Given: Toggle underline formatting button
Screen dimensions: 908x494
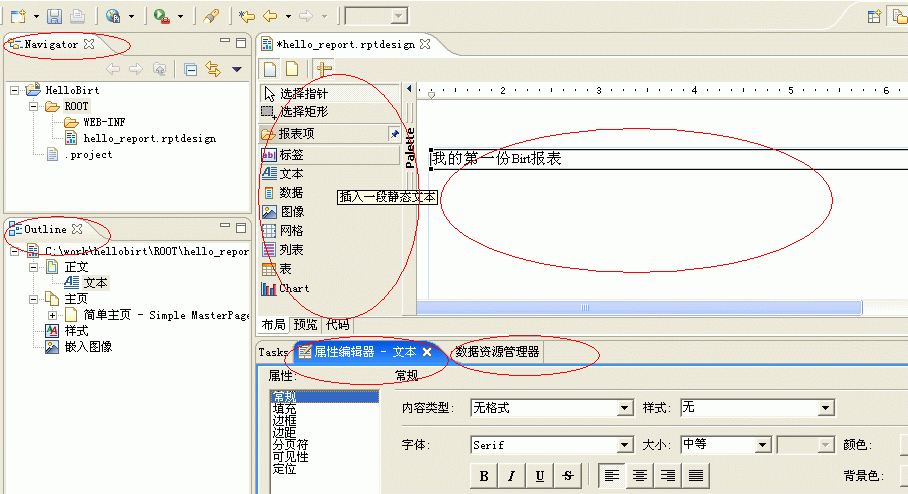Looking at the screenshot, I should click(540, 476).
